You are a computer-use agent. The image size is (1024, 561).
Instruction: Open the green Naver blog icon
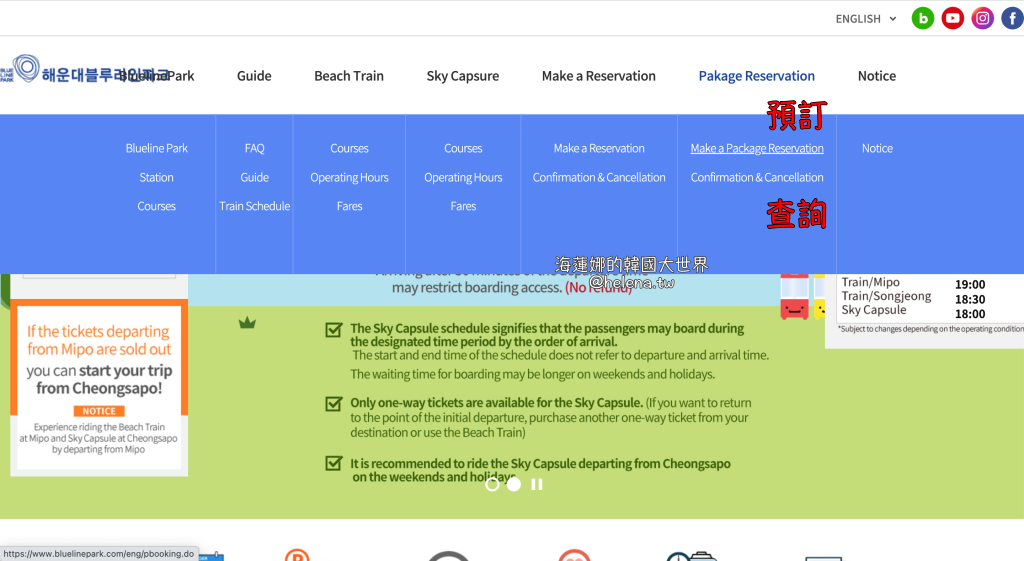[x=922, y=18]
